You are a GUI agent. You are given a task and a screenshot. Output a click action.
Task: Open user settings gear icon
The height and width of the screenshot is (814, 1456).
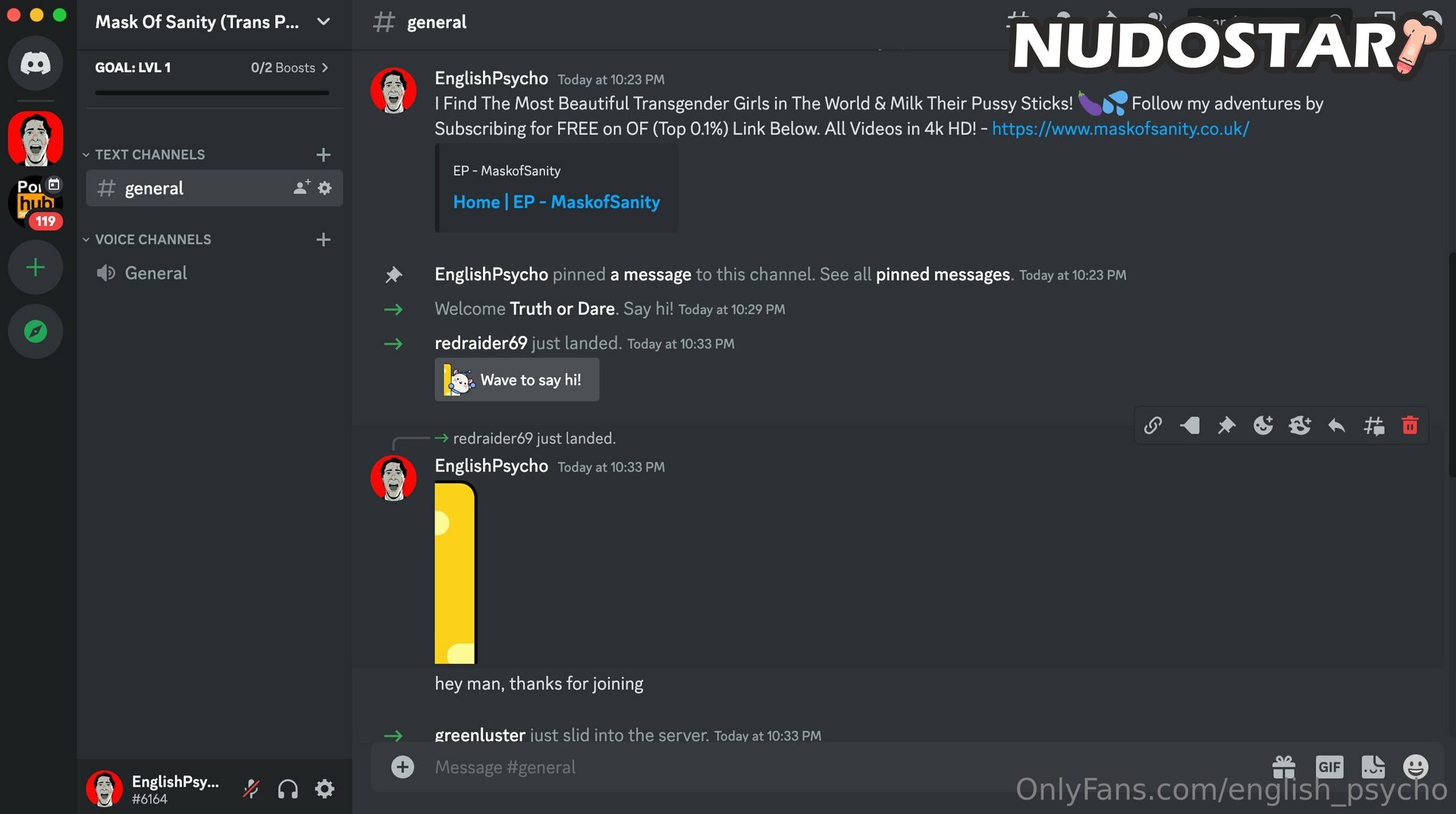[x=325, y=789]
